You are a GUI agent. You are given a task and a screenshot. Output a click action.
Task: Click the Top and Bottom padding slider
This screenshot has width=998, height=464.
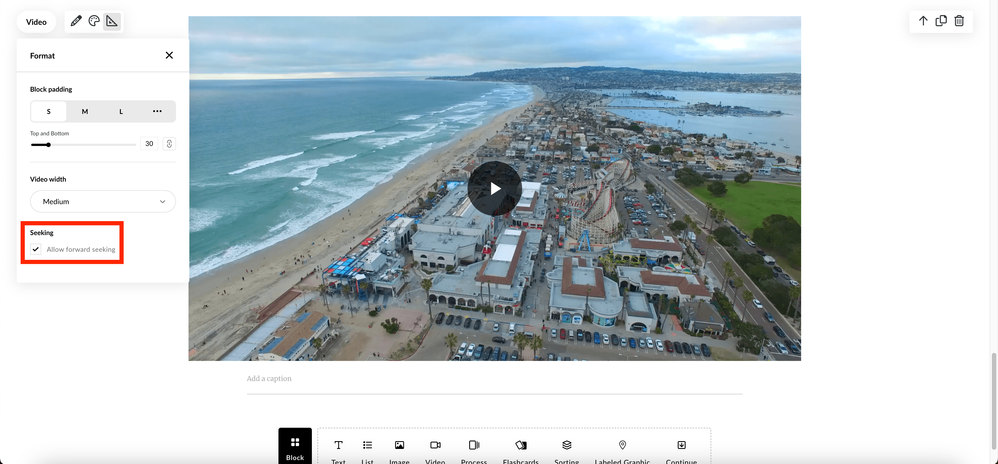[83, 144]
